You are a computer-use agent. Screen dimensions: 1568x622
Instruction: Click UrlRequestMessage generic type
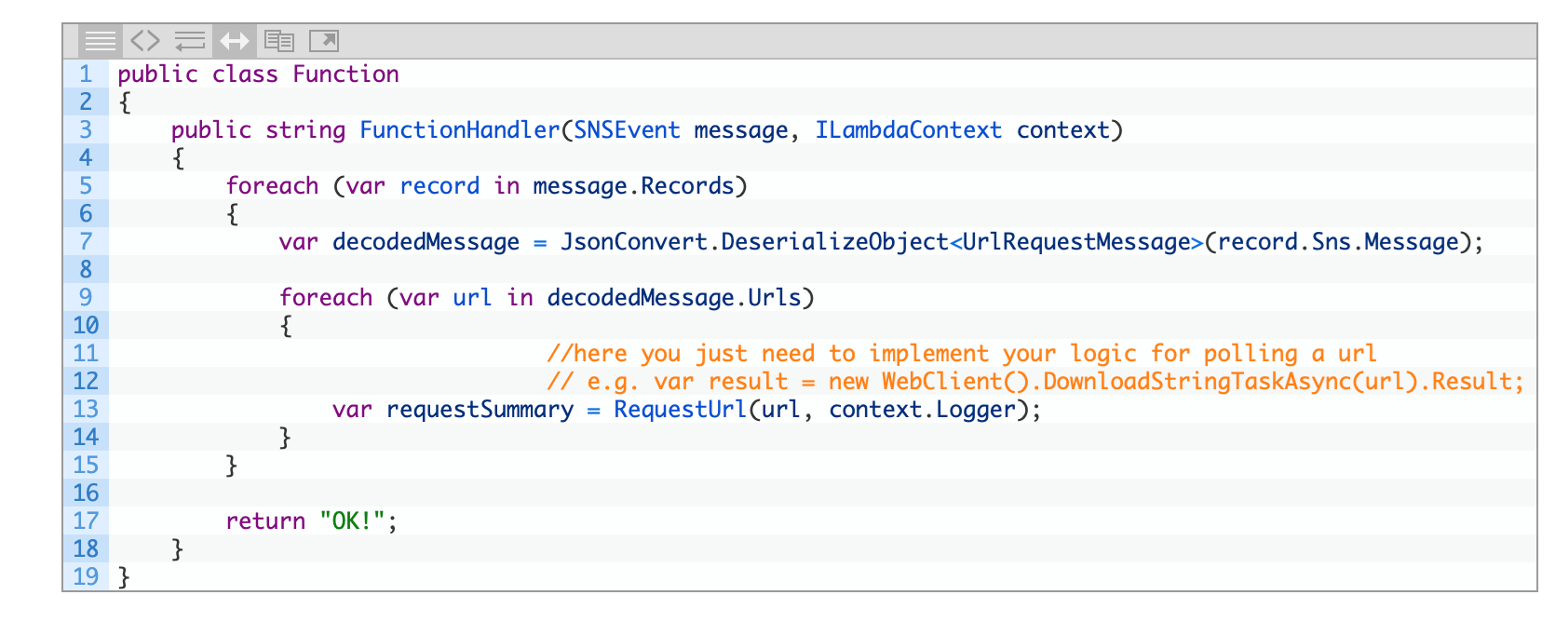(1076, 242)
